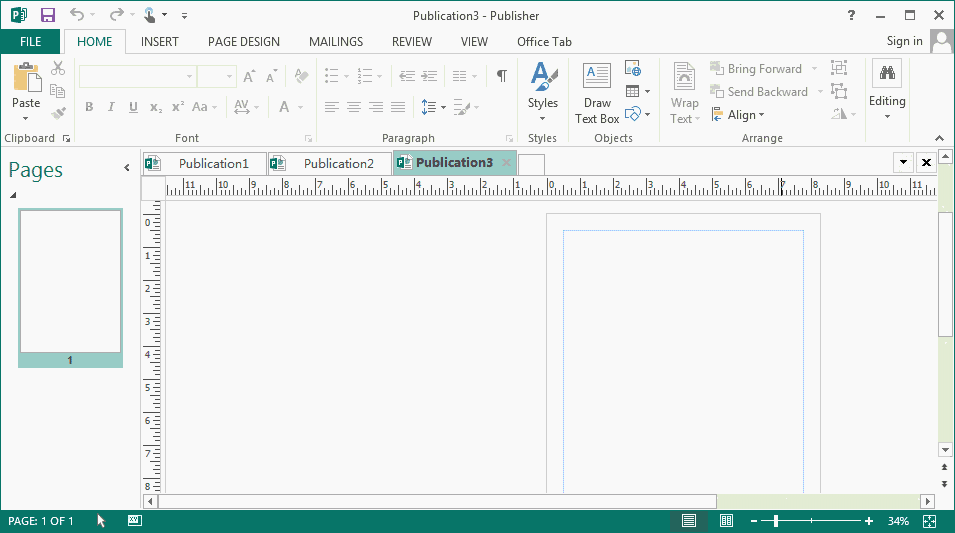Image resolution: width=955 pixels, height=533 pixels.
Task: Click the Editing binoculars icon
Action: point(886,74)
